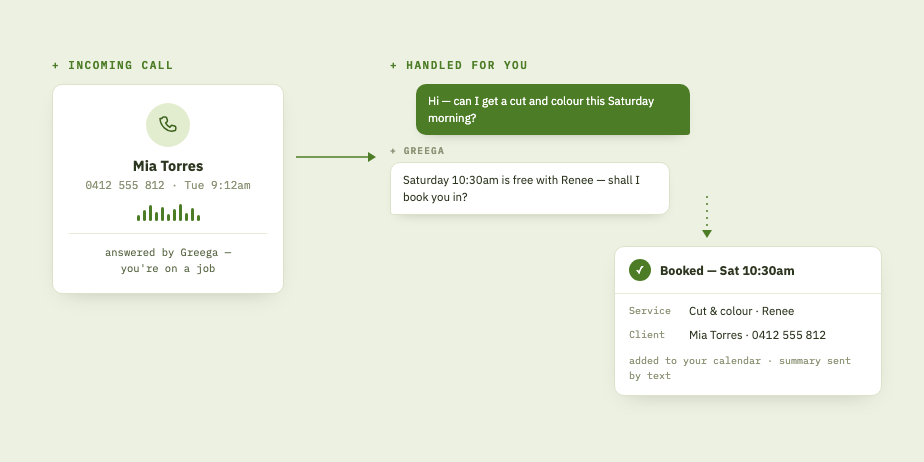The height and width of the screenshot is (462, 924).
Task: Click the green customer message bubble
Action: click(553, 110)
